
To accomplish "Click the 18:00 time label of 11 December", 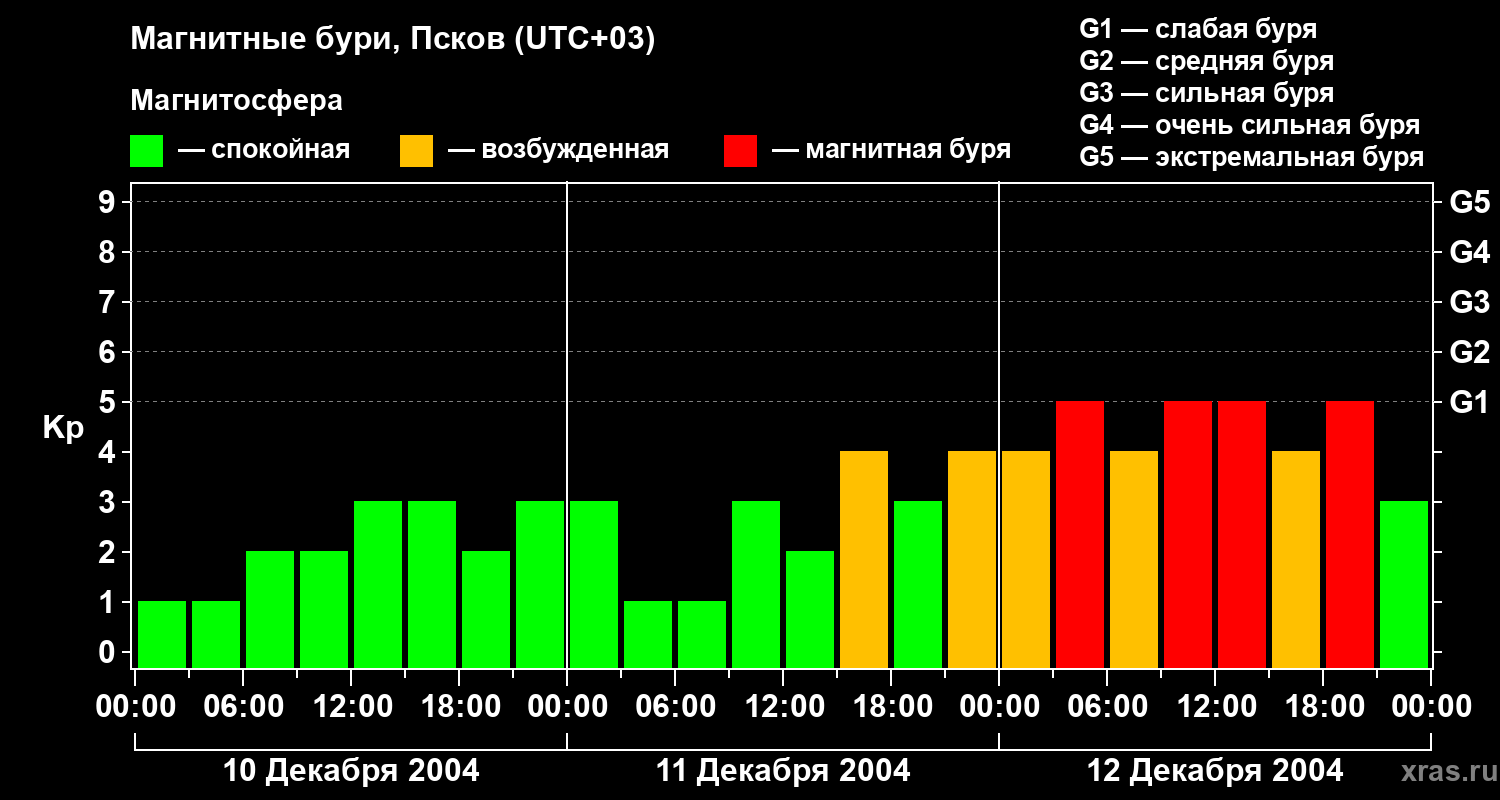I will point(891,707).
